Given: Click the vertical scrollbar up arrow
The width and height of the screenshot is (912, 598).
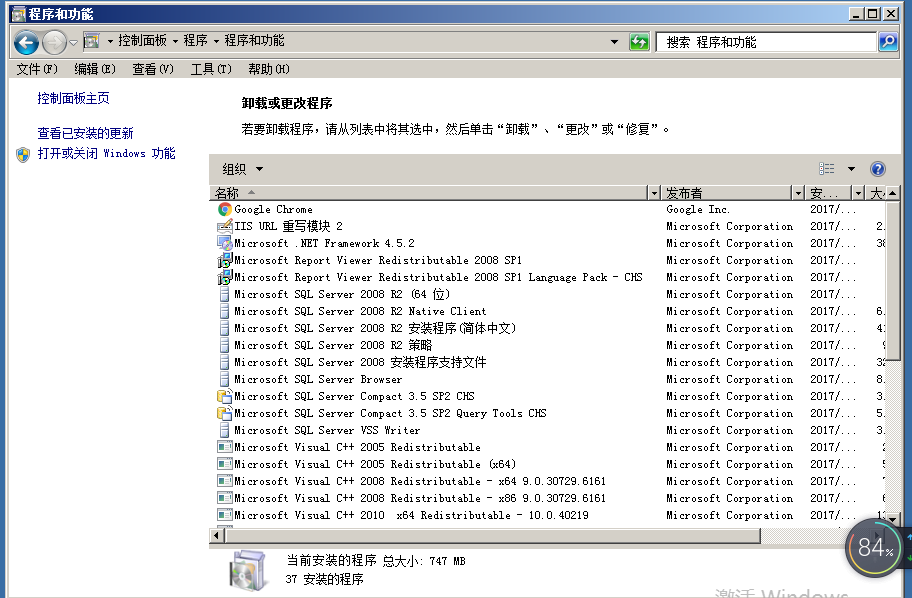Looking at the screenshot, I should [x=892, y=193].
